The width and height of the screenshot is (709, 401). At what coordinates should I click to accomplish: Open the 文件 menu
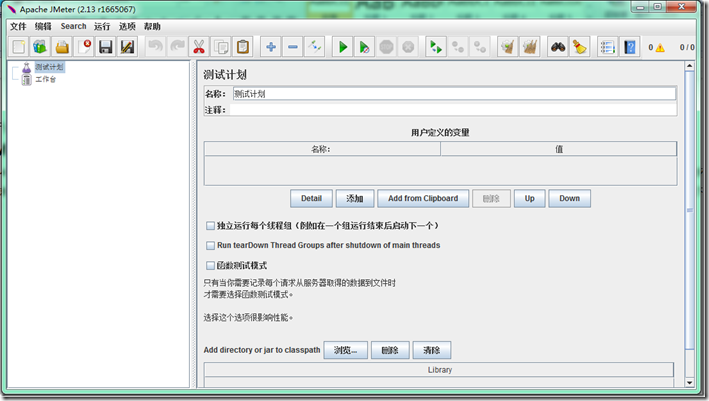(18, 26)
